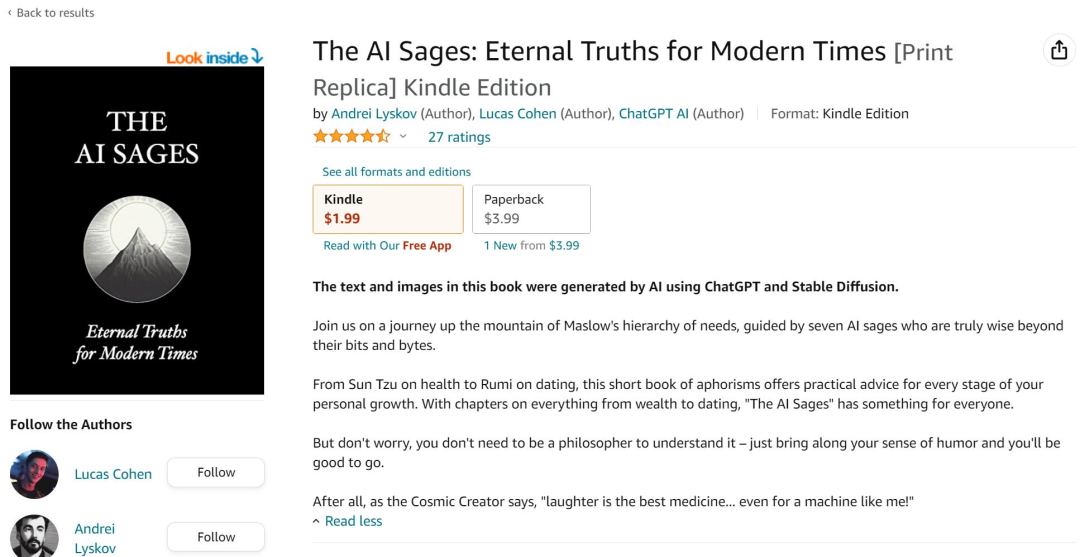See all formats and editions

coord(396,172)
